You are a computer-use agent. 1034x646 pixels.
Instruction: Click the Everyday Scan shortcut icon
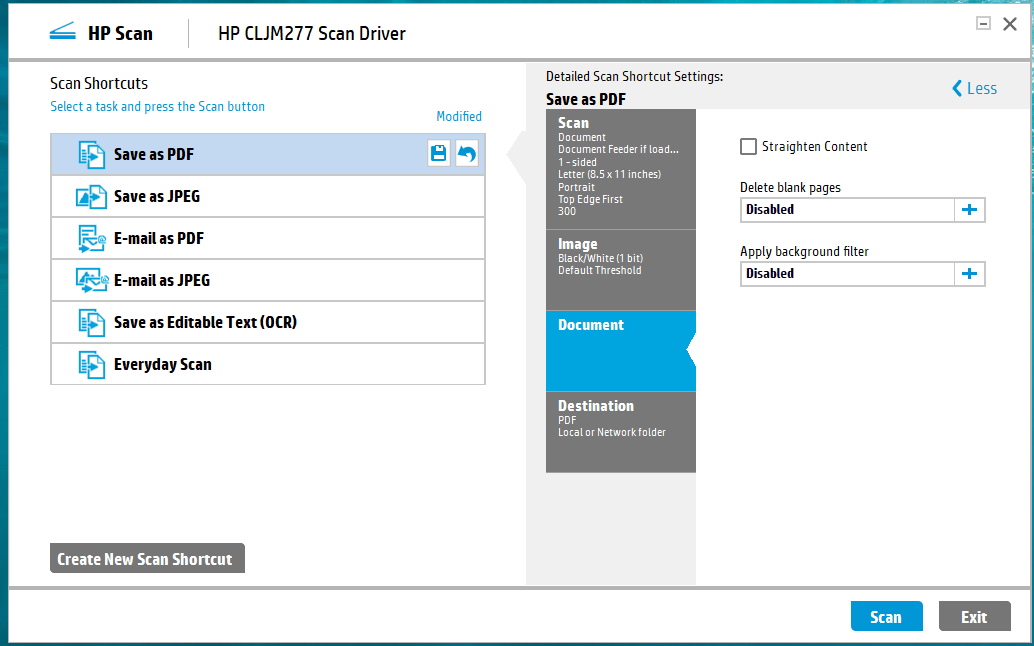click(91, 365)
